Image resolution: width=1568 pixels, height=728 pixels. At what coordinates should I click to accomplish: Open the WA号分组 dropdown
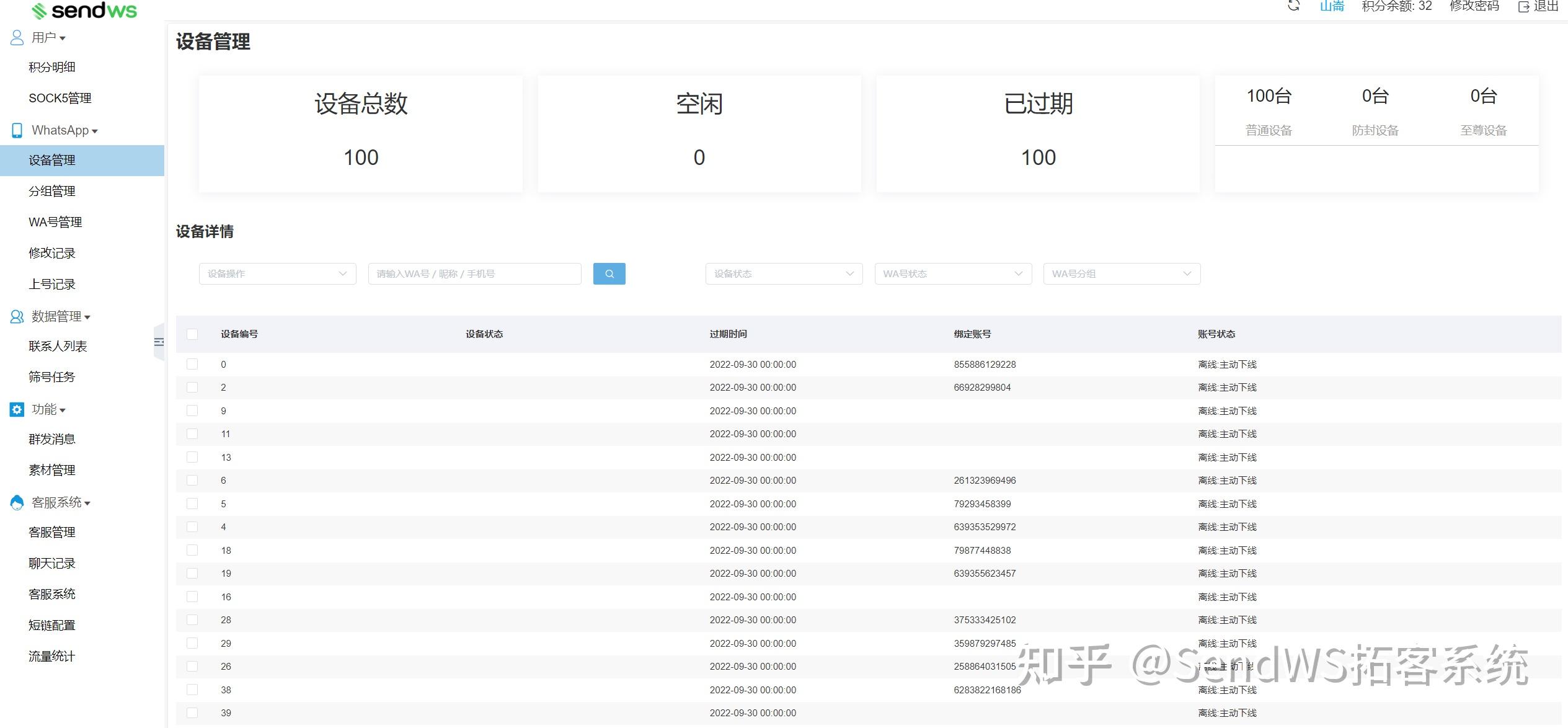(1122, 273)
